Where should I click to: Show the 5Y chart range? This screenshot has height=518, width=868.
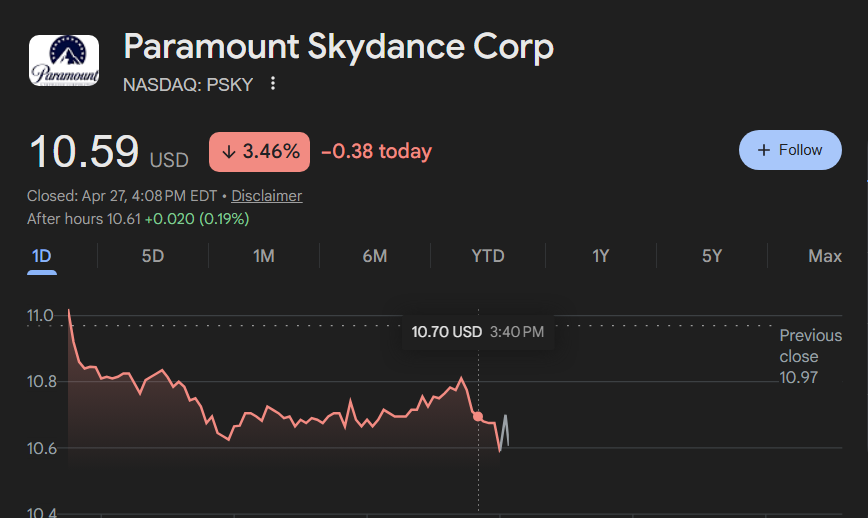click(x=712, y=256)
